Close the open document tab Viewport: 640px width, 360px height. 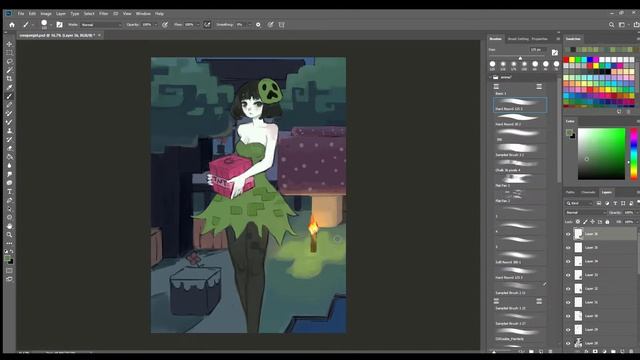point(99,36)
